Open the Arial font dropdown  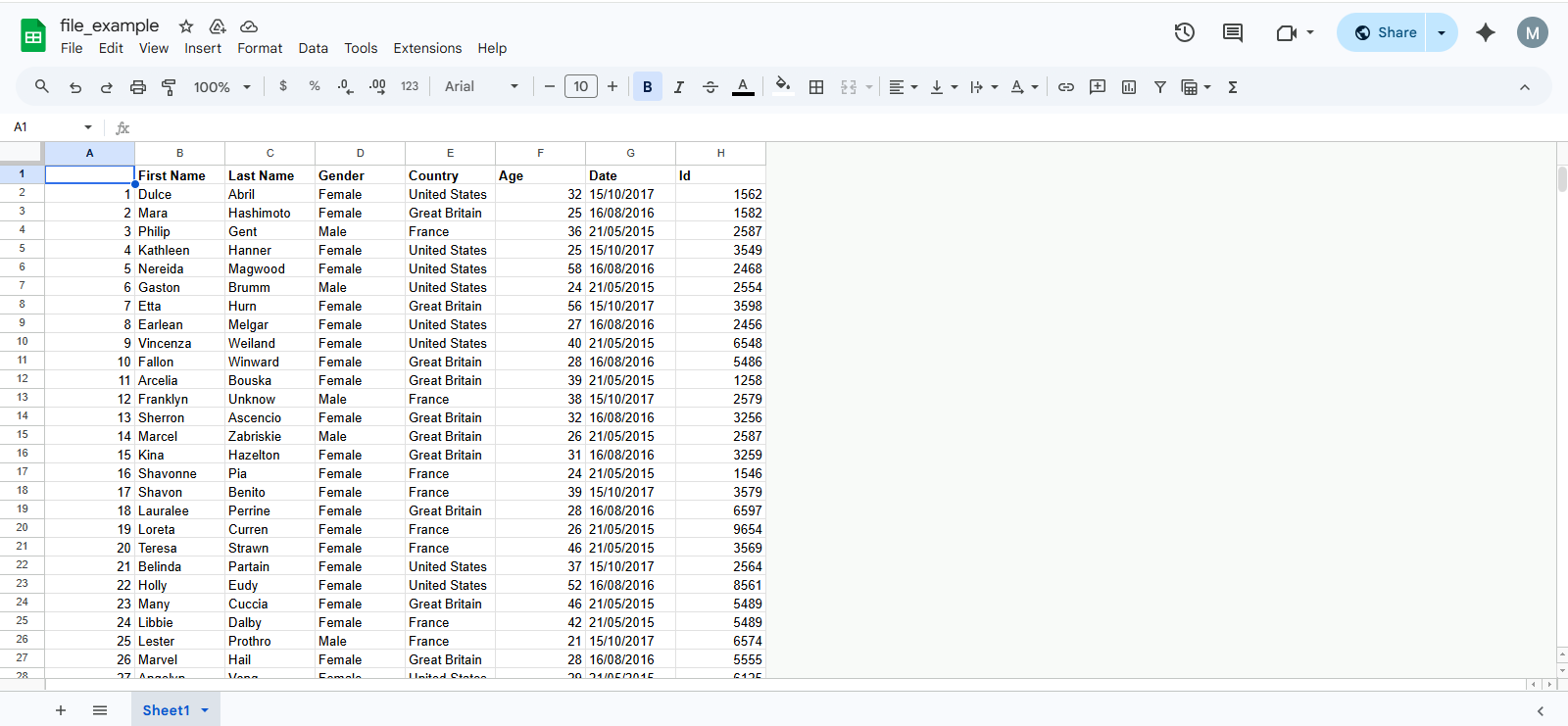point(481,86)
